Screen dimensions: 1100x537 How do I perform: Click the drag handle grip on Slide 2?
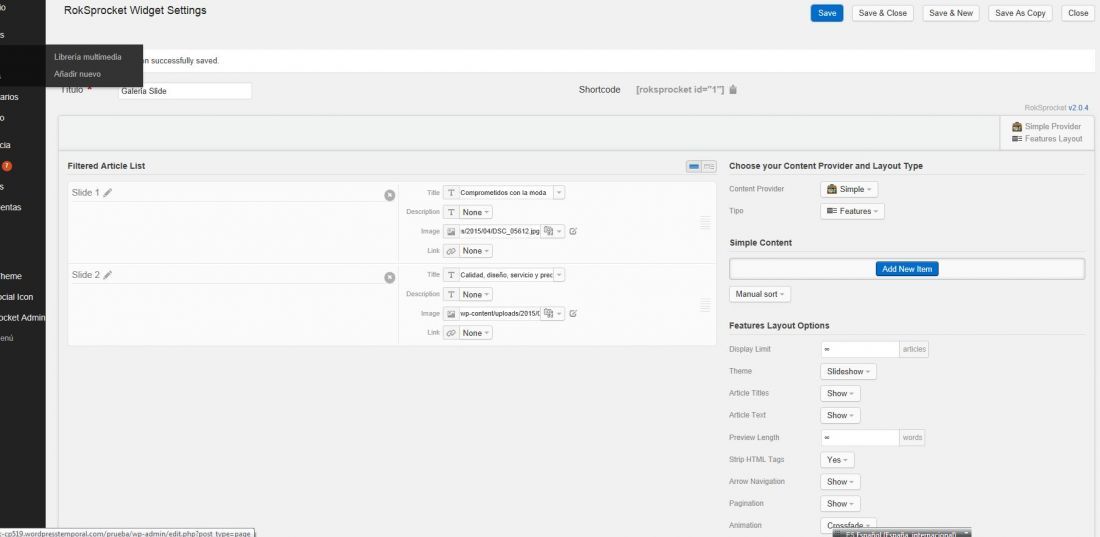point(705,305)
